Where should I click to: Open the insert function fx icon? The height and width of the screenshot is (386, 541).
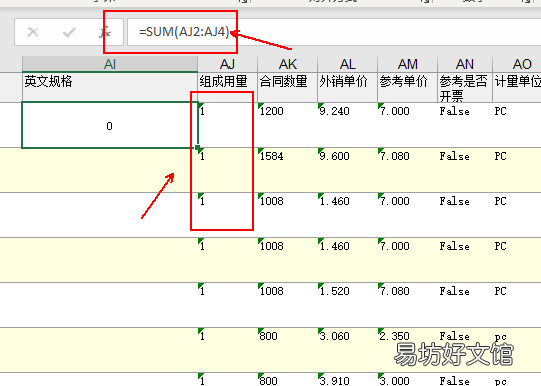(x=105, y=32)
